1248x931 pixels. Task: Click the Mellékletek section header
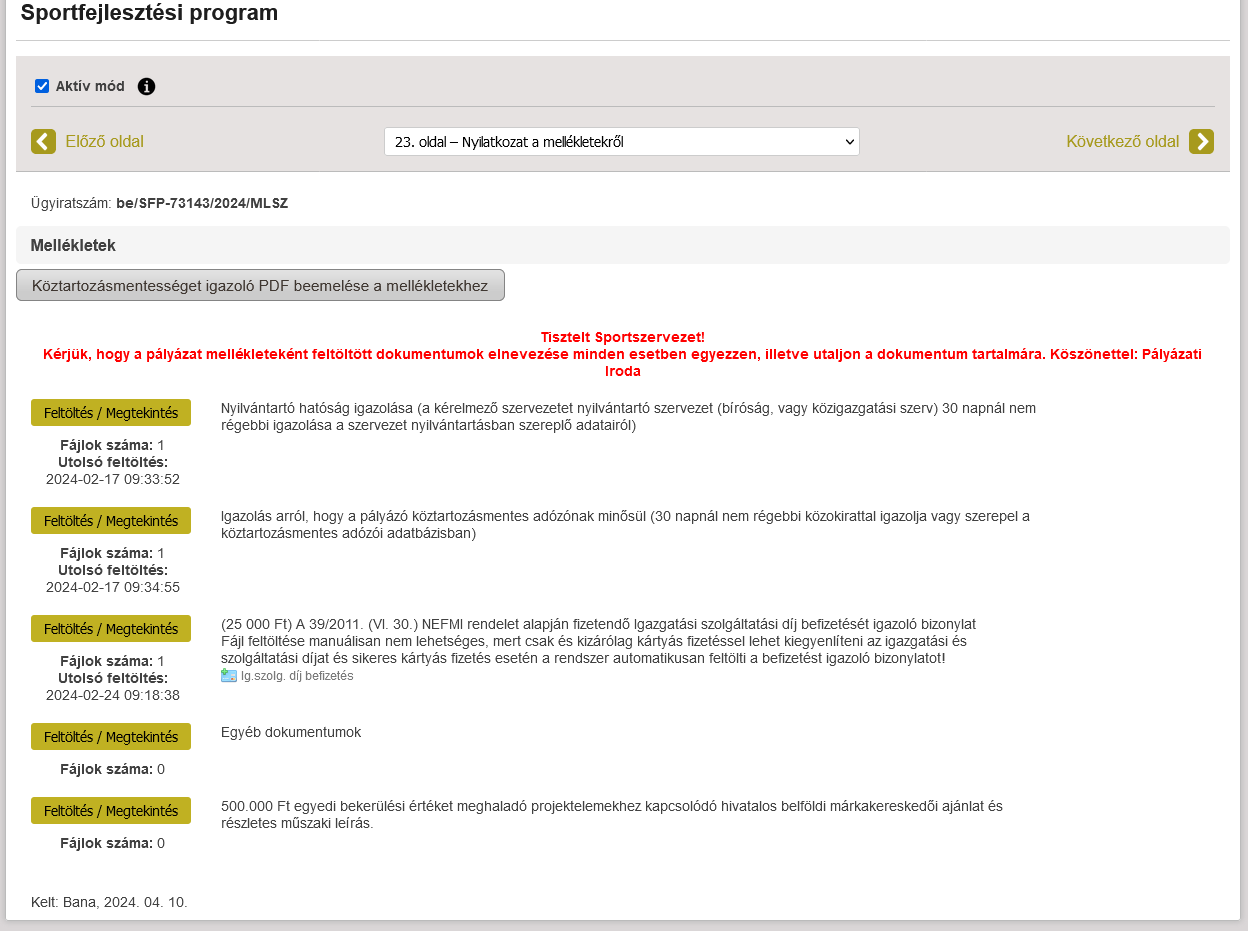click(622, 245)
